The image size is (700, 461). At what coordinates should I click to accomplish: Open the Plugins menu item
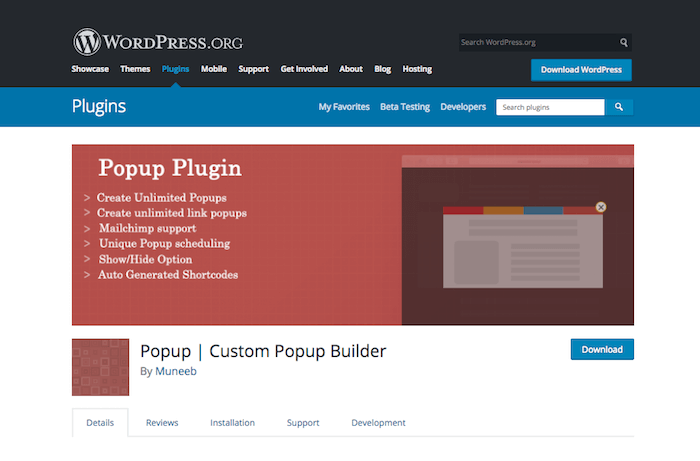pyautogui.click(x=175, y=69)
